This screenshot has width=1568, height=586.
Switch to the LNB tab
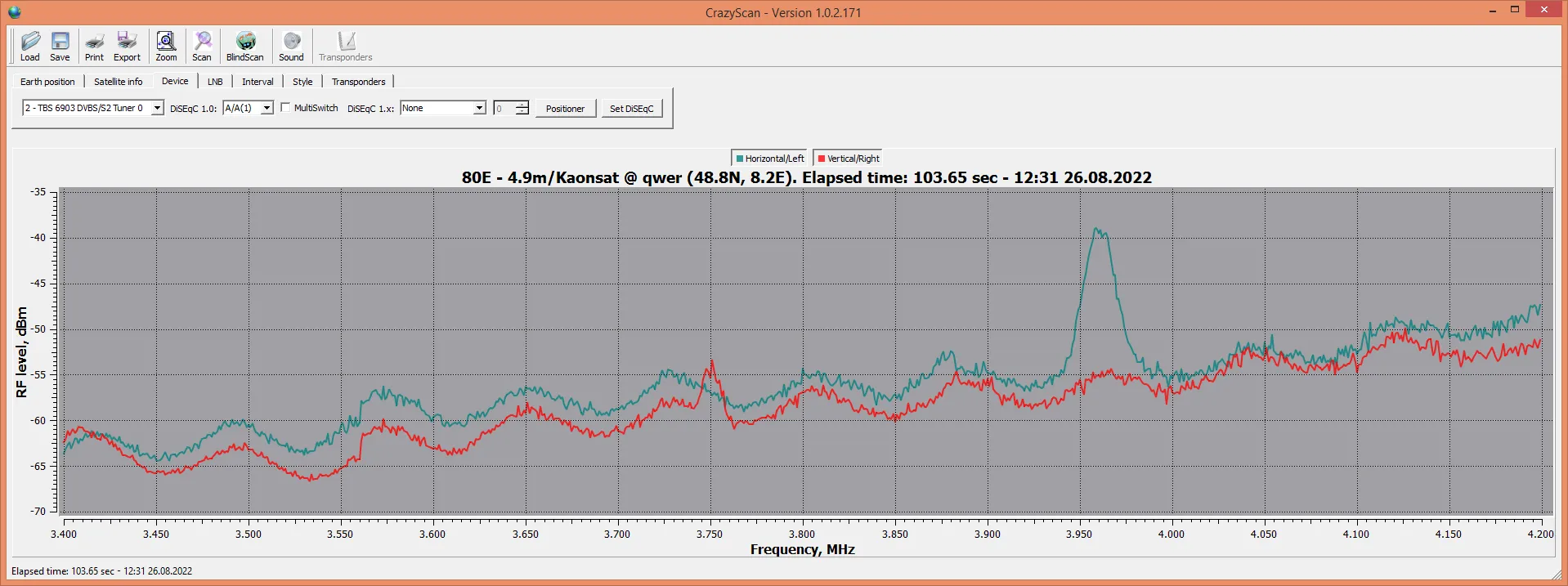click(215, 82)
